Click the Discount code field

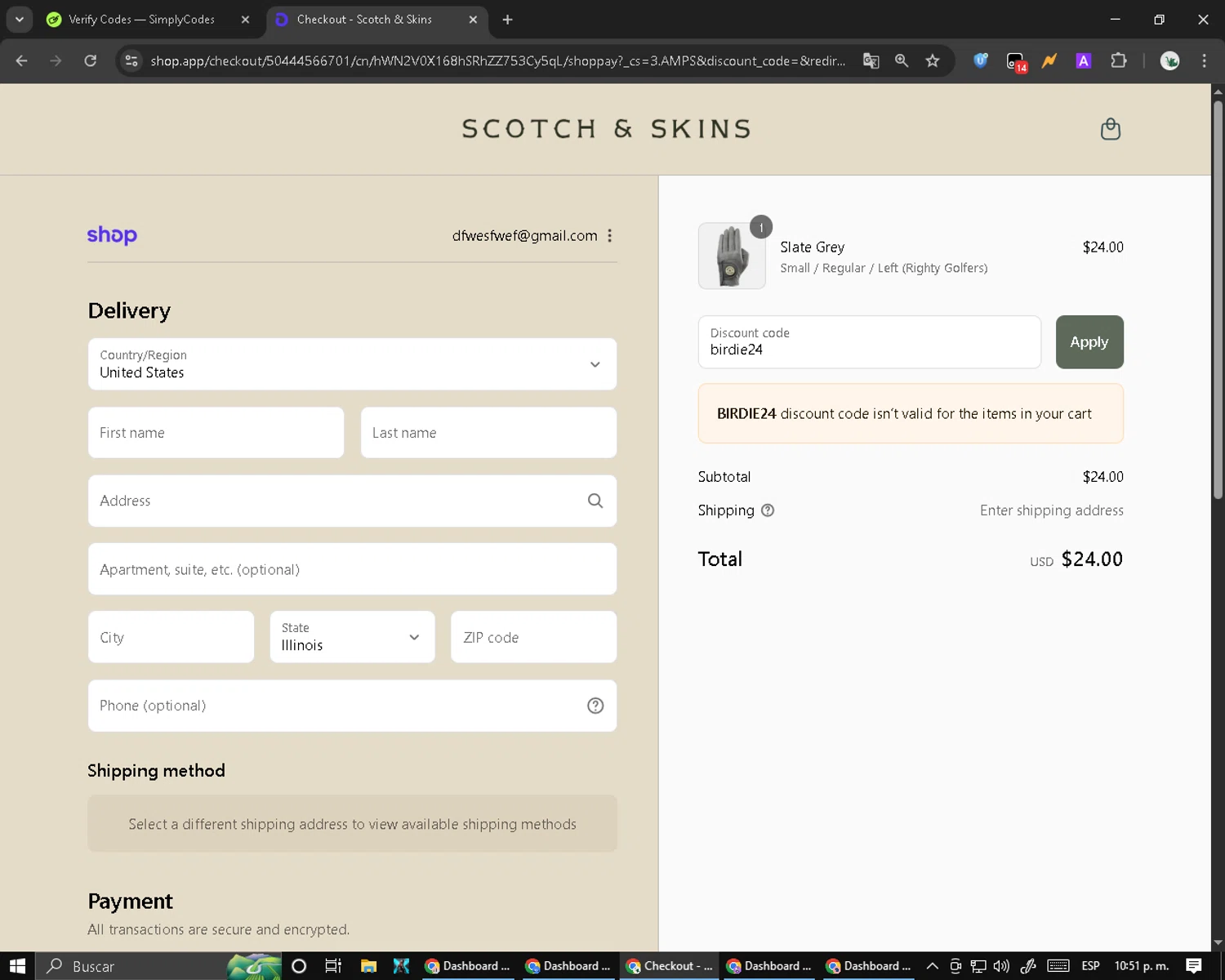point(869,342)
